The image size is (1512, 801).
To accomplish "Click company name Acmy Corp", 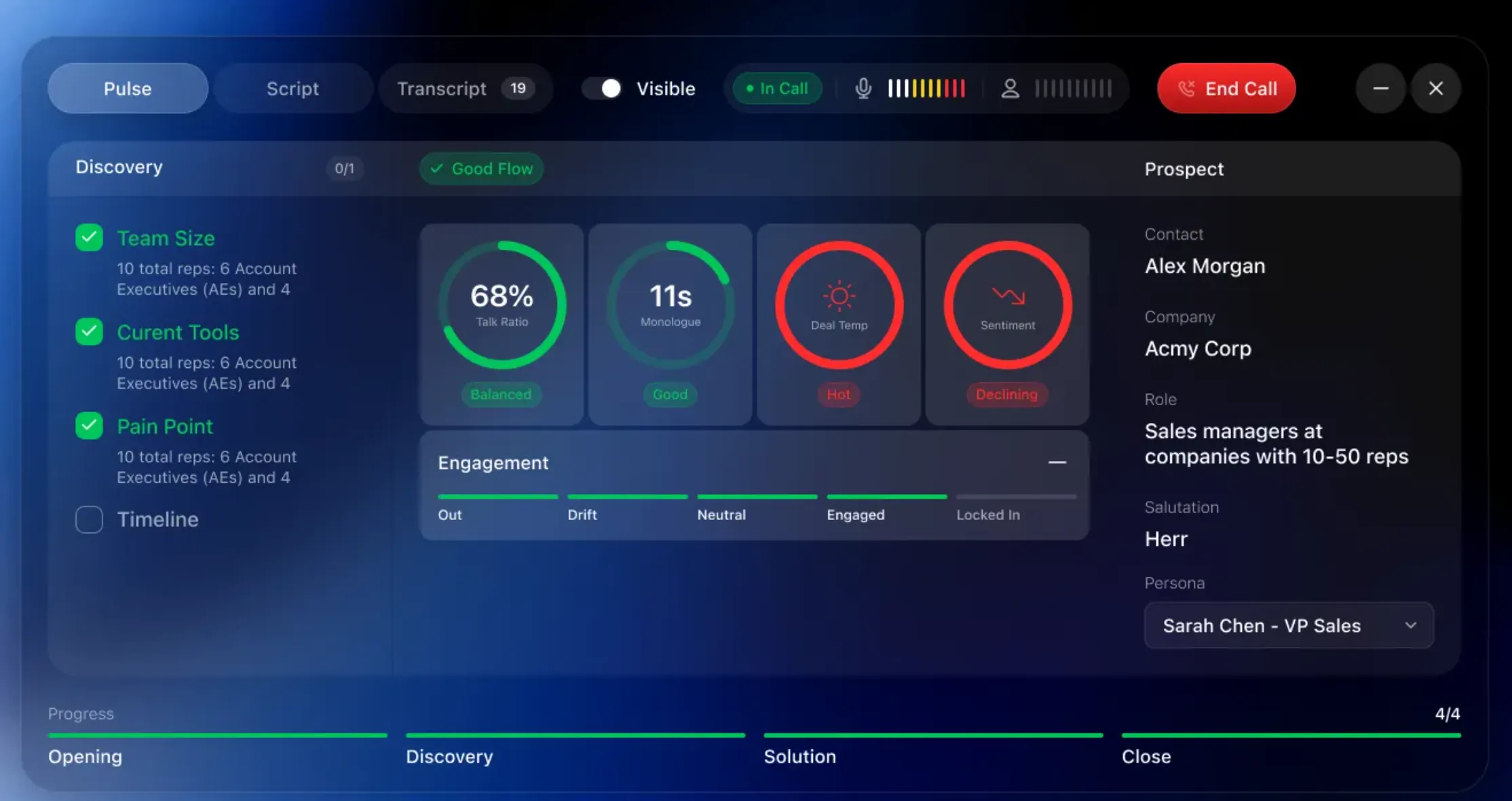I will pos(1198,349).
